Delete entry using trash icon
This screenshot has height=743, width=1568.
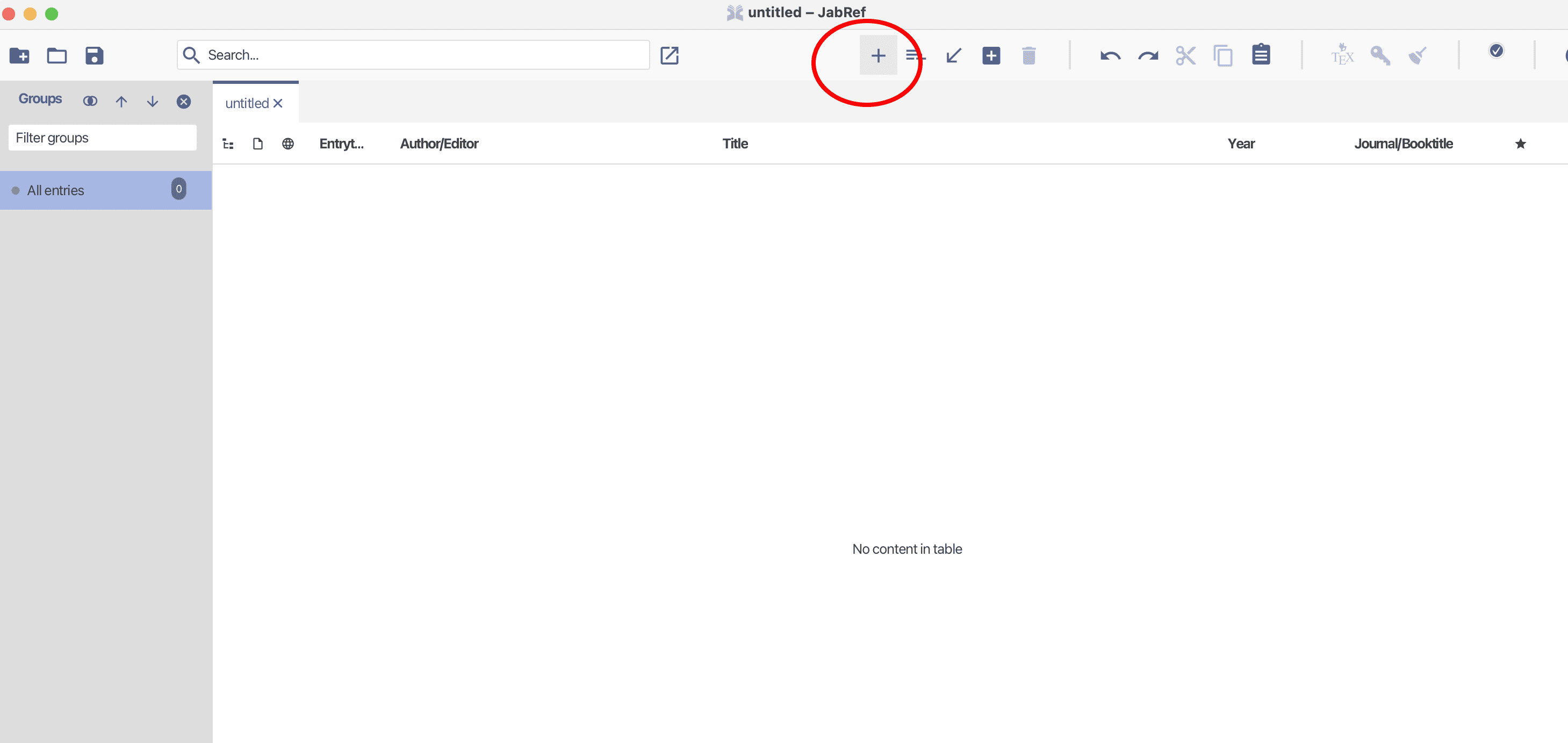[x=1028, y=55]
